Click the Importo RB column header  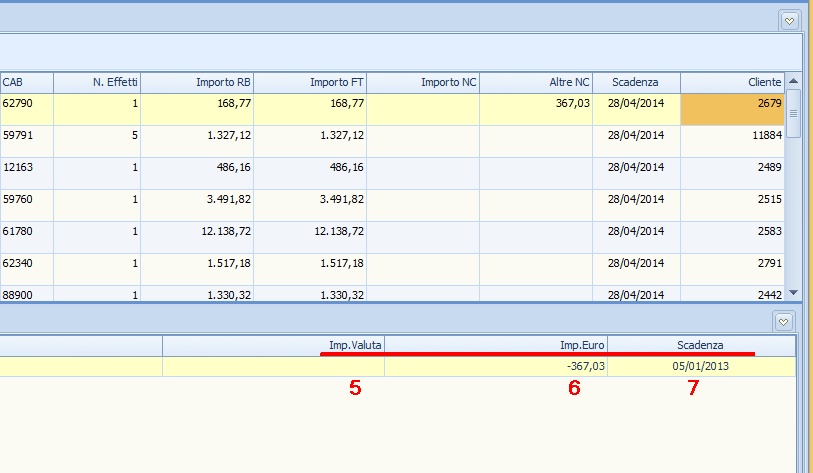(197, 82)
